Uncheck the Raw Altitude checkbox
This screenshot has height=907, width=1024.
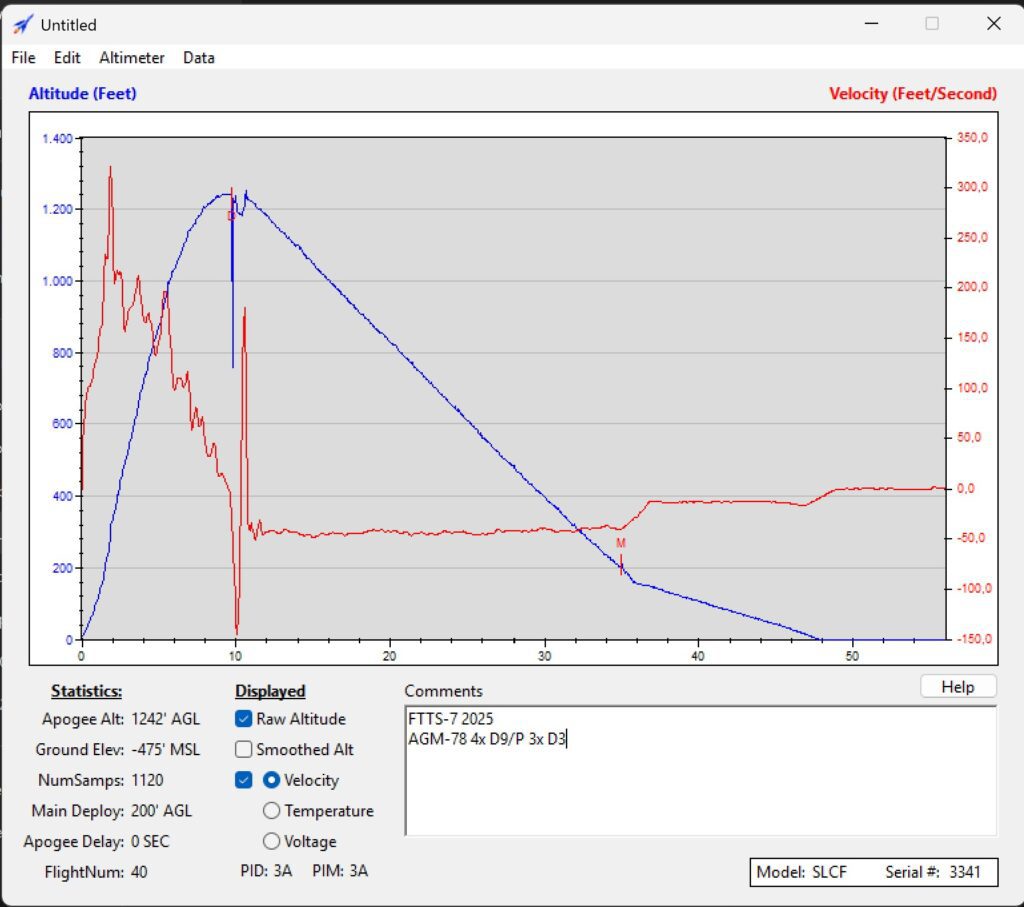point(244,719)
